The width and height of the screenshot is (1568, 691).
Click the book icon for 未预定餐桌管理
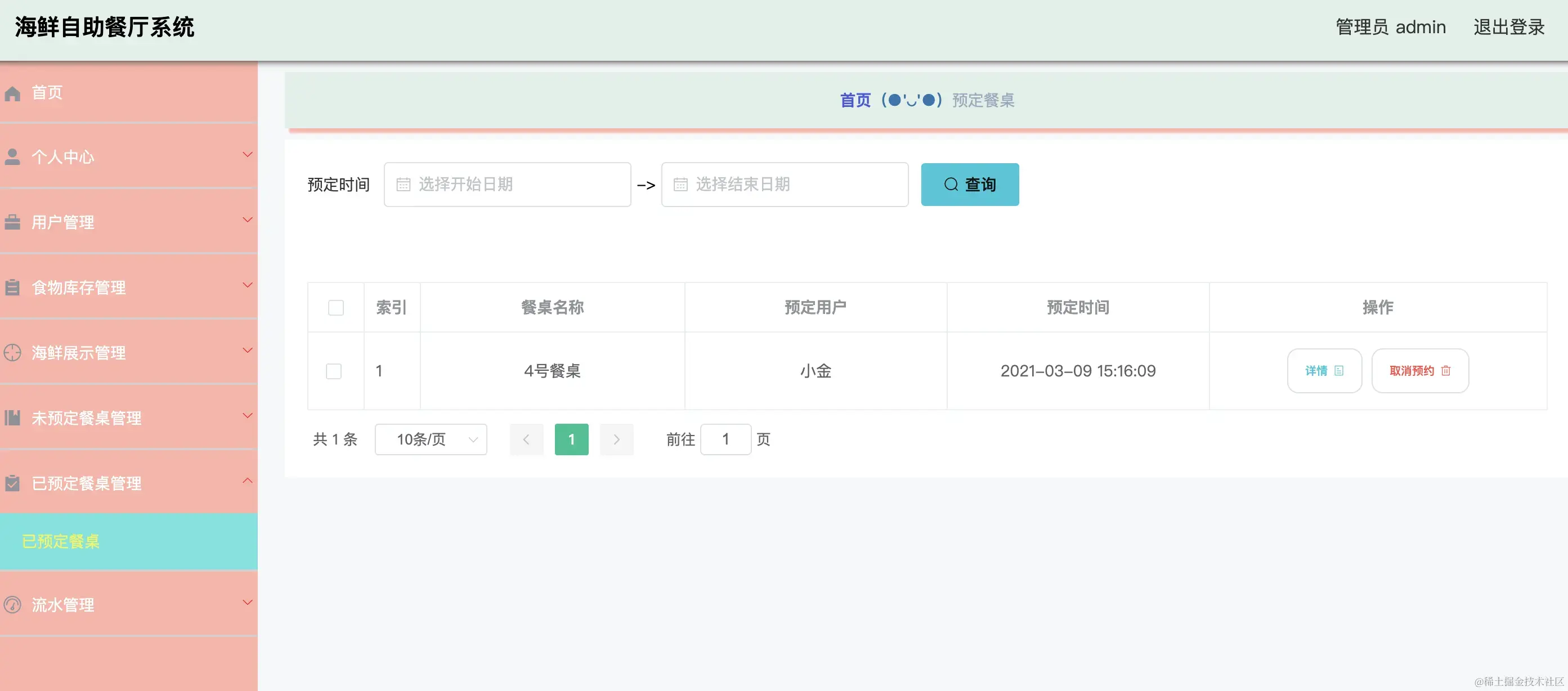pyautogui.click(x=12, y=418)
